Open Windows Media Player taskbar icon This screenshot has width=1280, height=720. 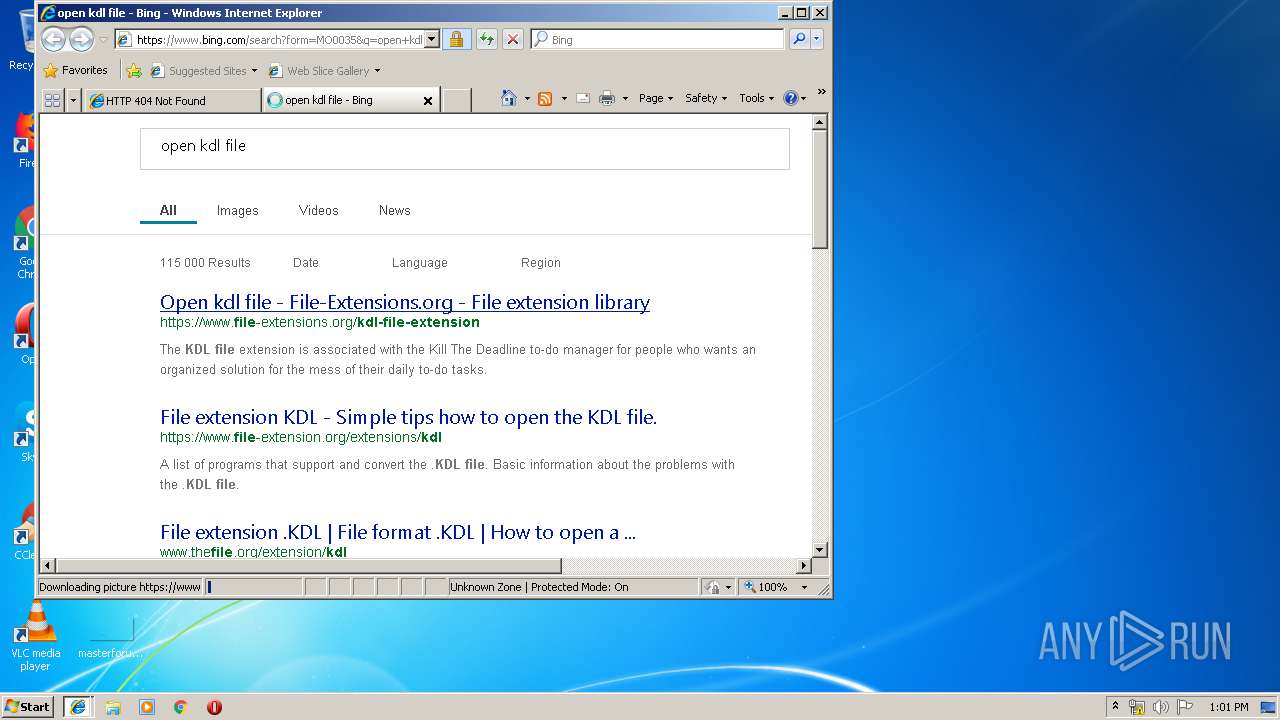point(147,707)
